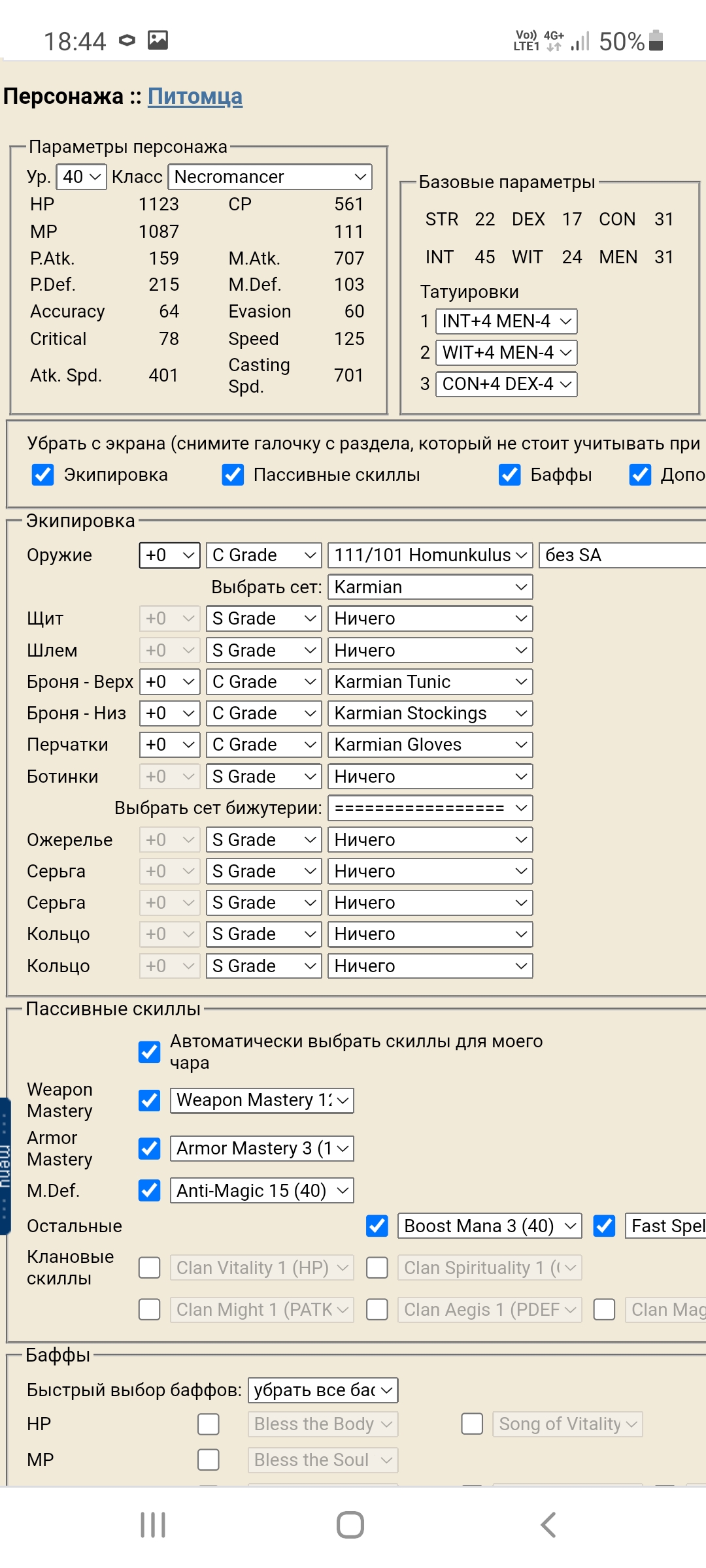Image resolution: width=706 pixels, height=1568 pixels.
Task: Toggle the Допо... section checkbox
Action: [x=640, y=475]
